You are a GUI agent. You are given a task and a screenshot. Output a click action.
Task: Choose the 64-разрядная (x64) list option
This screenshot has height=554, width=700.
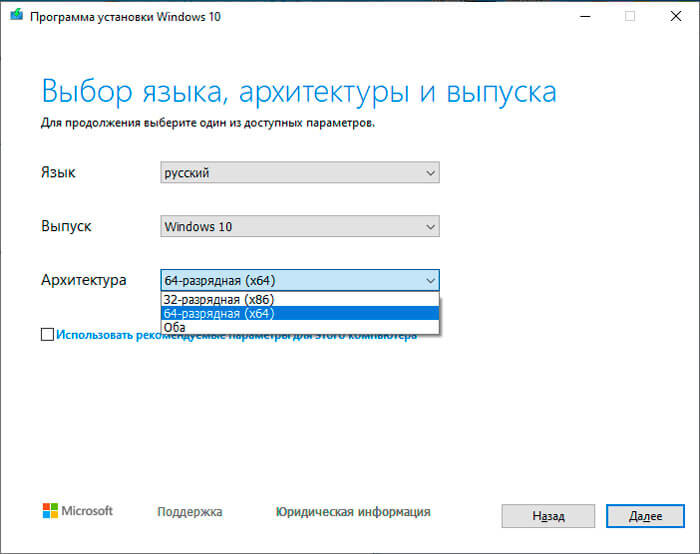(300, 313)
